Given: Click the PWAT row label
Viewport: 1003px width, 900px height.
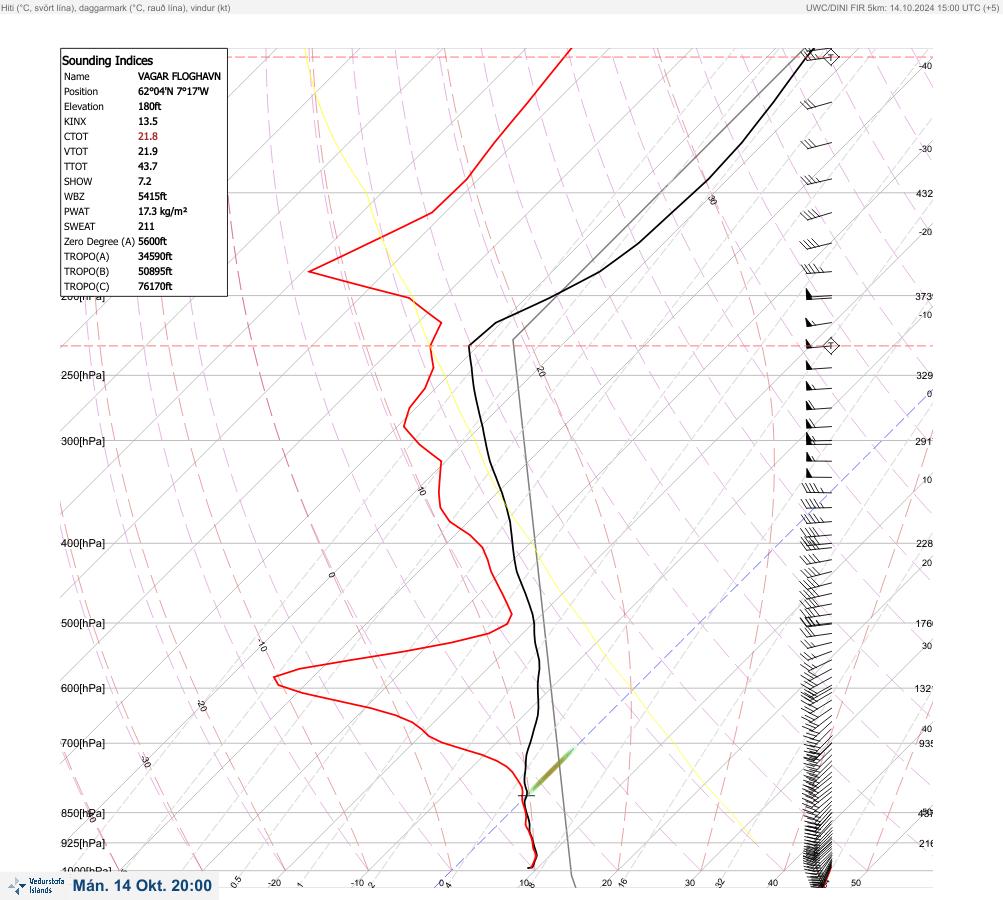Looking at the screenshot, I should [77, 211].
